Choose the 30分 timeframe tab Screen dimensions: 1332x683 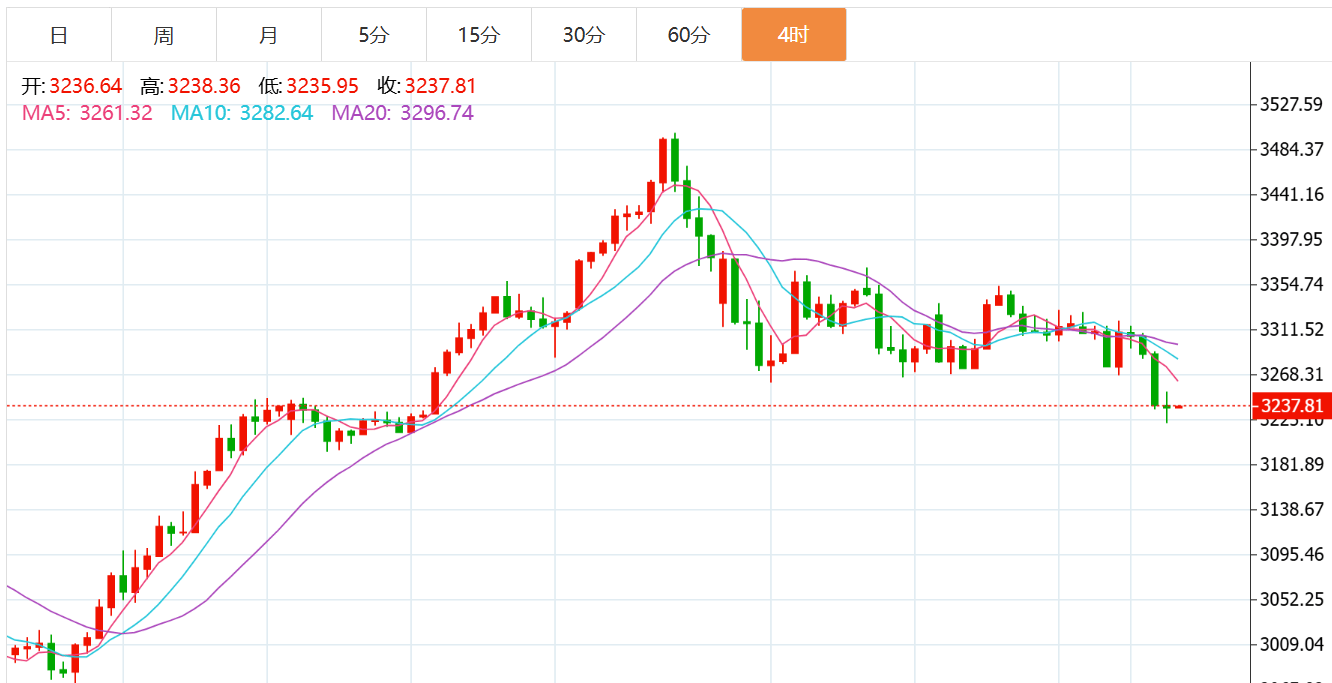tap(584, 35)
